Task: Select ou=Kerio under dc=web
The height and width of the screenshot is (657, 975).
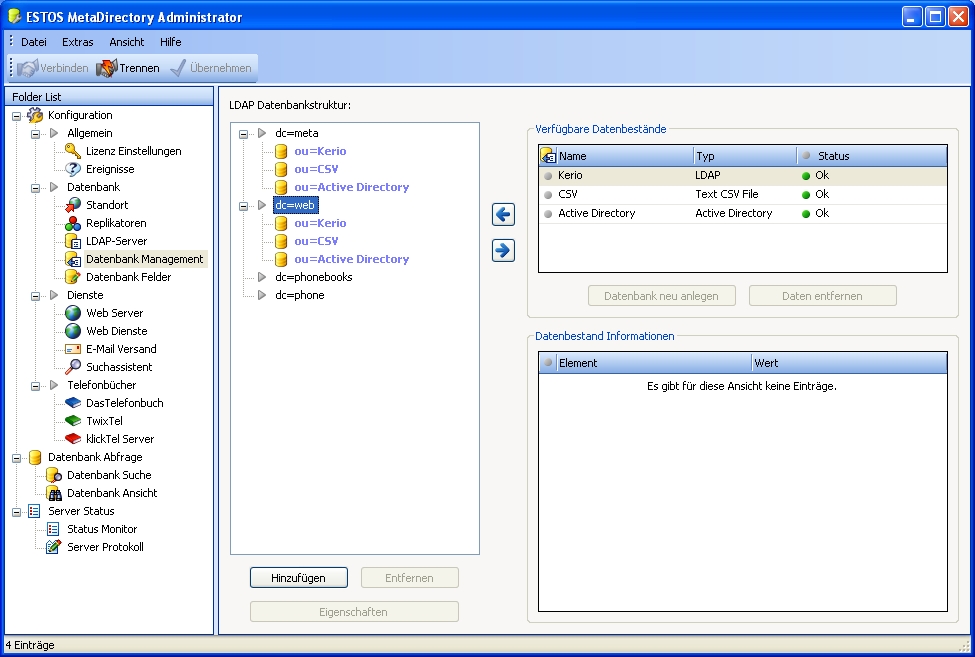Action: (320, 223)
